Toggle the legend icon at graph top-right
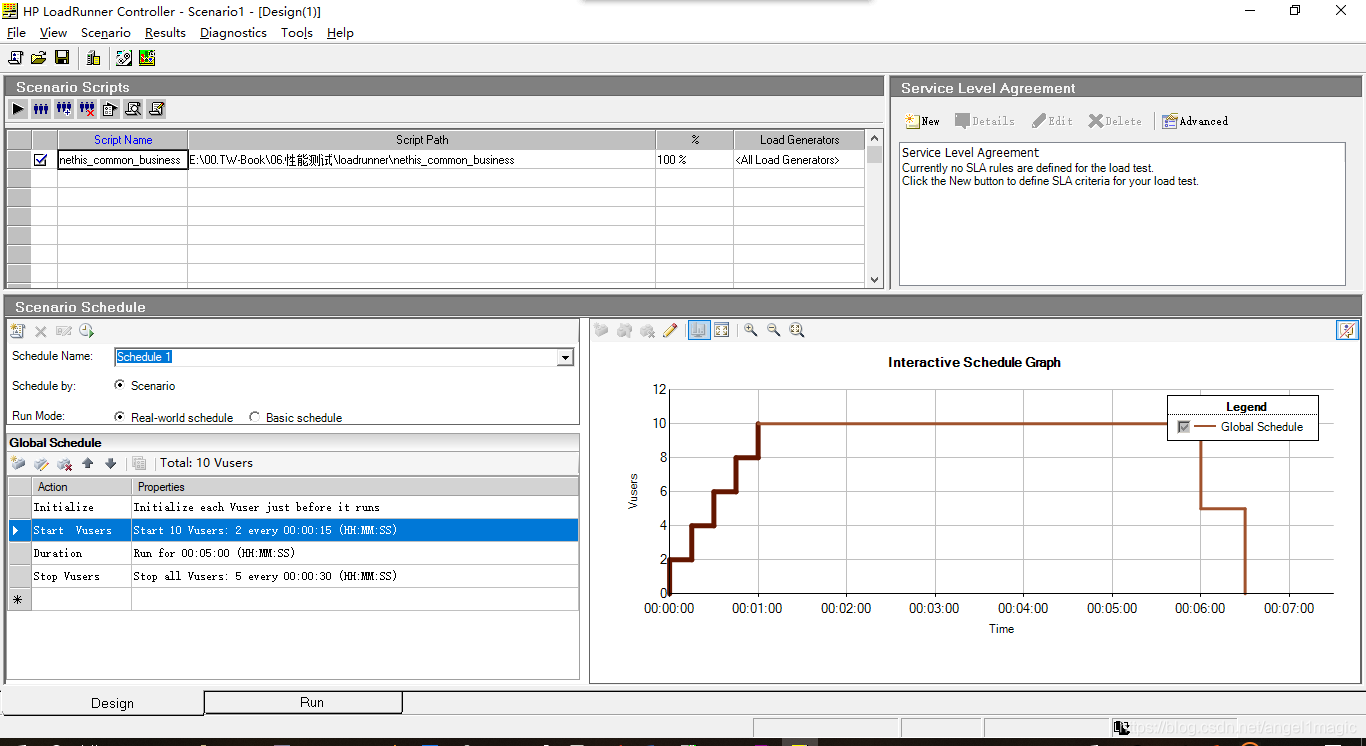The width and height of the screenshot is (1366, 746). (x=1347, y=330)
